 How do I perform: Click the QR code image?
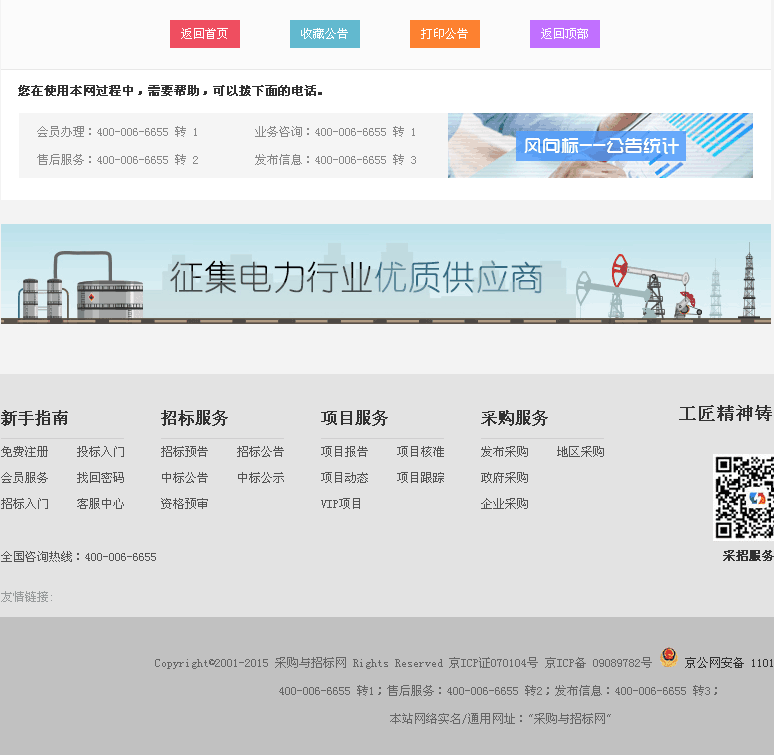(x=744, y=497)
